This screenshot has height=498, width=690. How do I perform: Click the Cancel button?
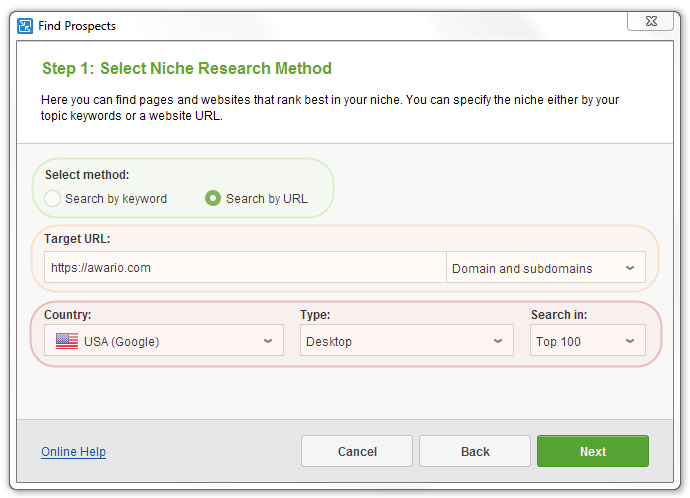click(357, 451)
